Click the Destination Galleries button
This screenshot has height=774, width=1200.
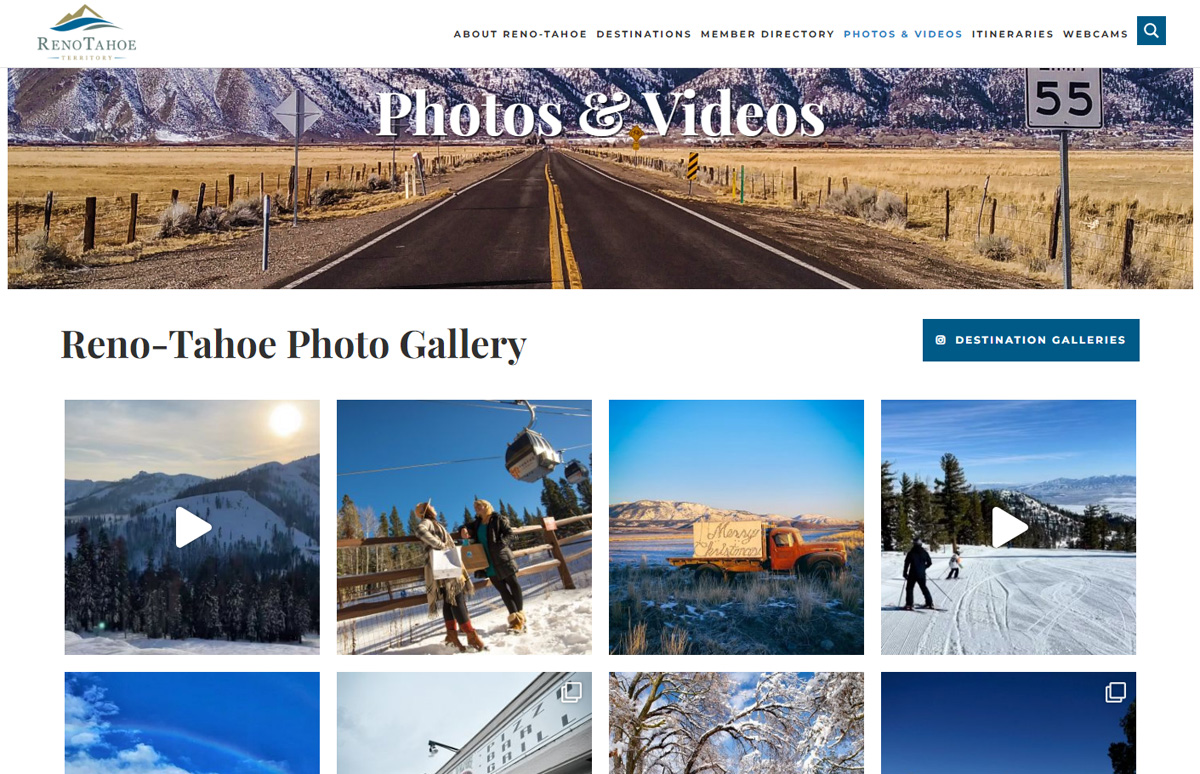pos(1031,340)
